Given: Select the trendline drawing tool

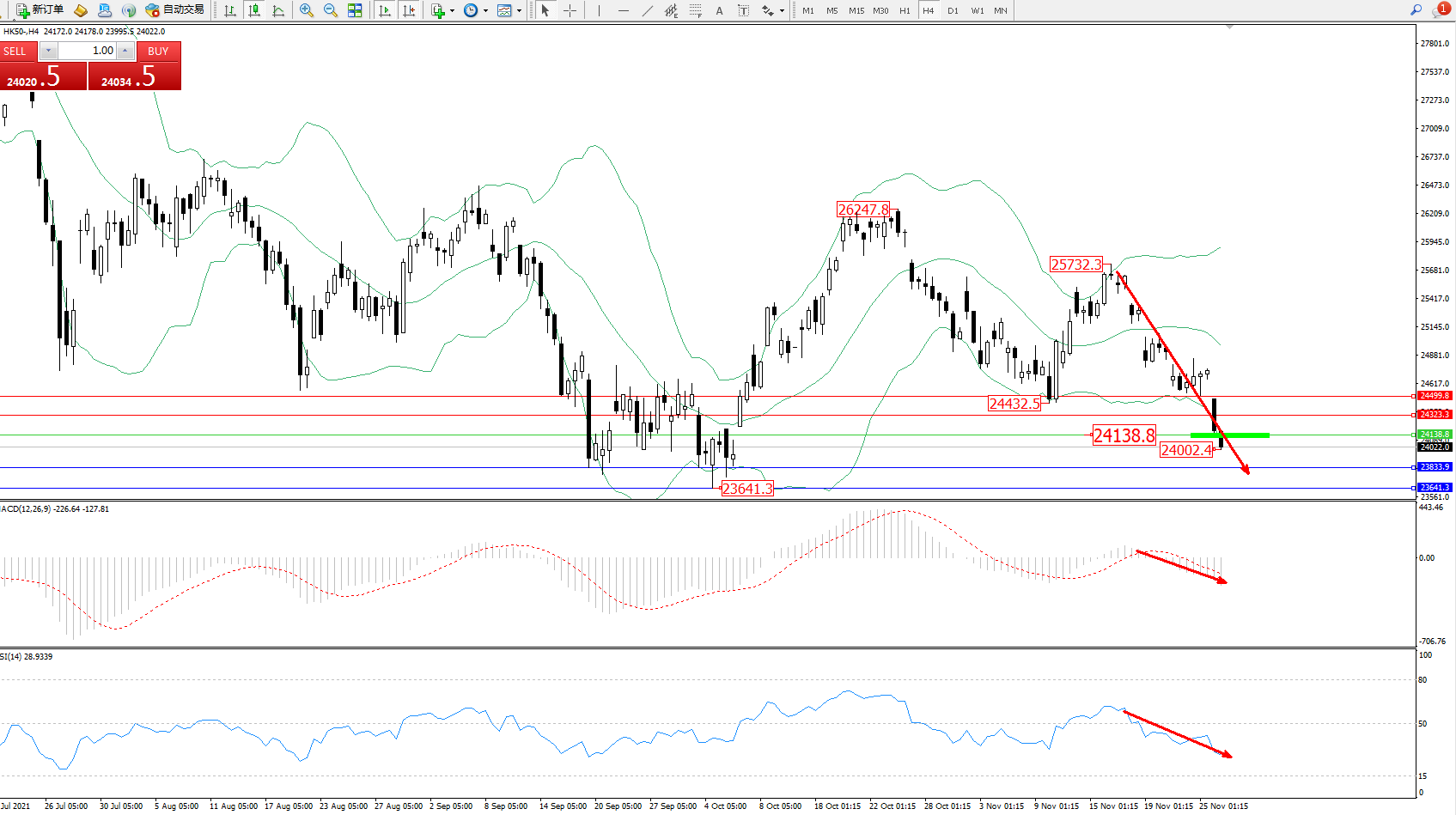Looking at the screenshot, I should [x=648, y=10].
